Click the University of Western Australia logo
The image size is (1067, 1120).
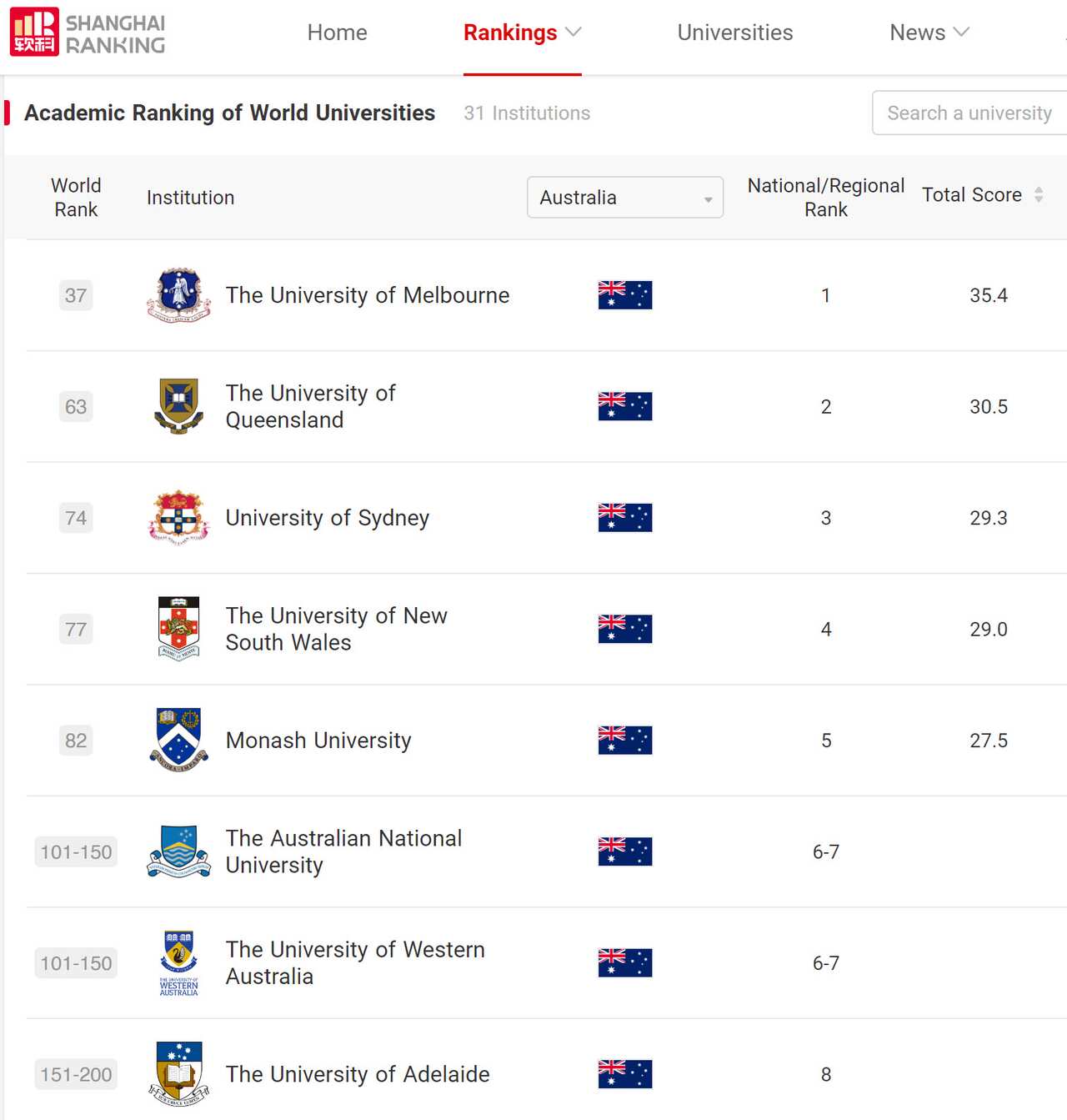coord(178,963)
